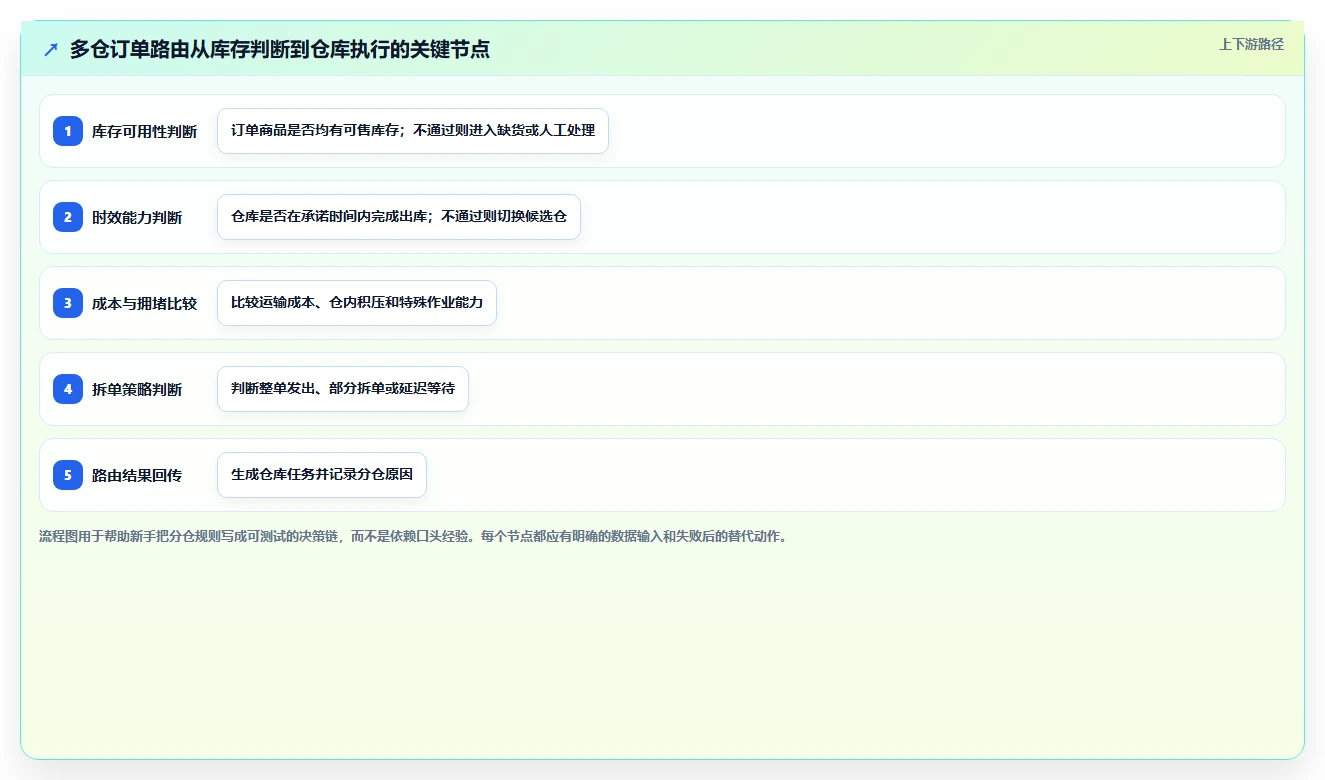Click the title 多仓订单路由从库存判断到仓库执行的关键节点

[280, 49]
